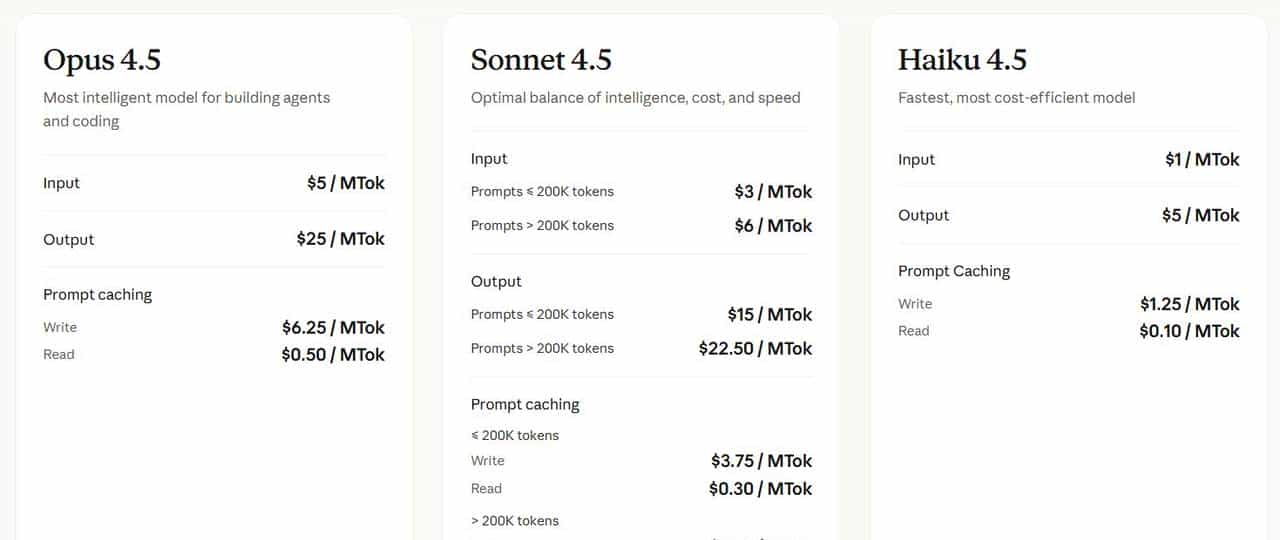Click the Opus cache read price $0.50 / MTok
Screen dimensions: 1280x540
click(333, 354)
